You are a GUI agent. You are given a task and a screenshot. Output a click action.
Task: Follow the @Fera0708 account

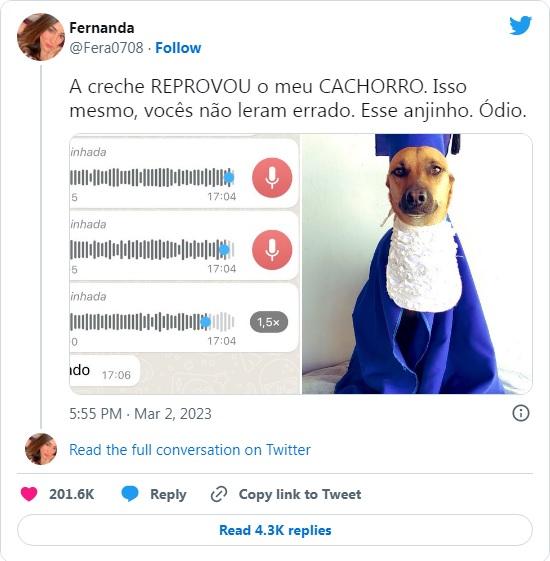pyautogui.click(x=178, y=48)
